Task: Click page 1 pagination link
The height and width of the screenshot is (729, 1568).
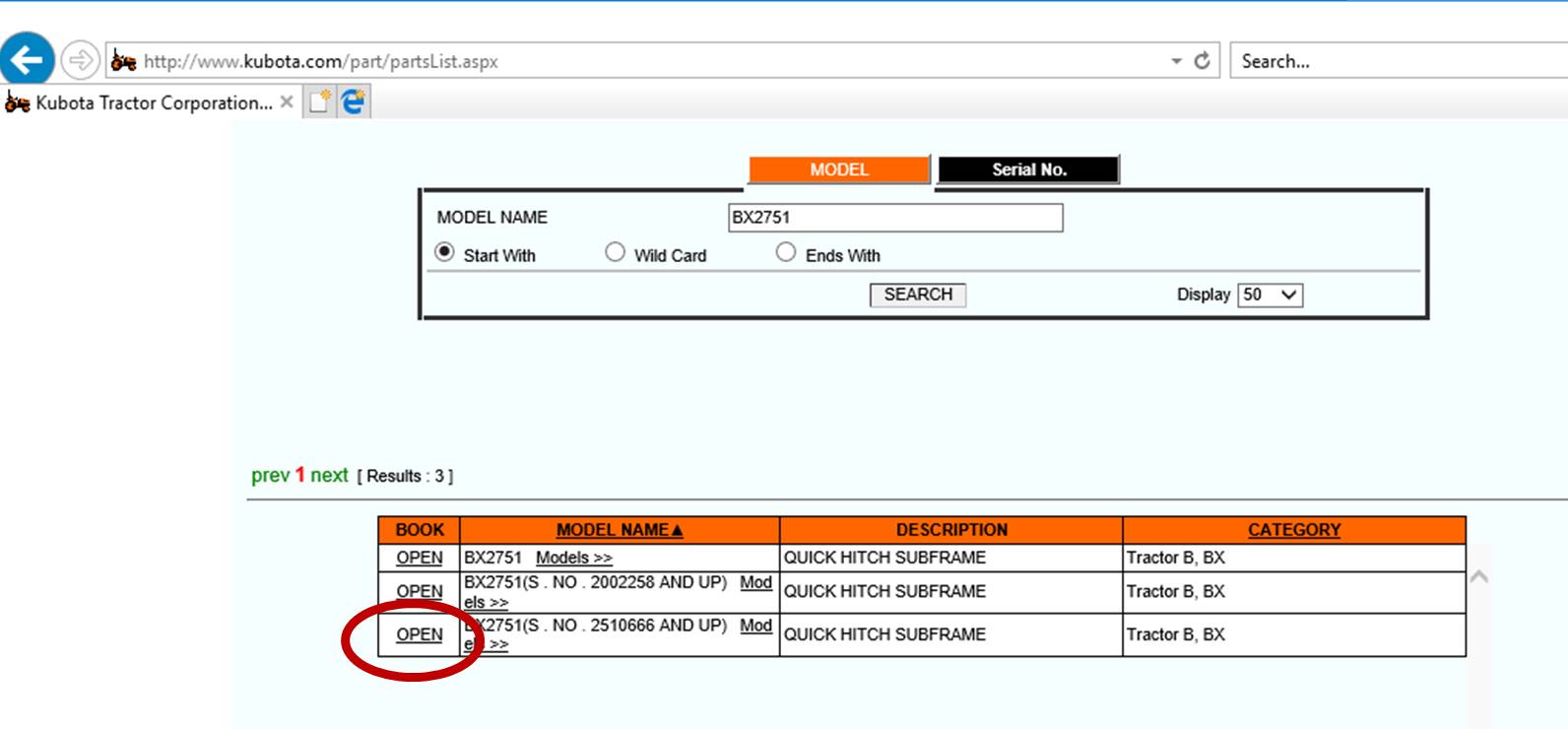Action: pos(300,476)
